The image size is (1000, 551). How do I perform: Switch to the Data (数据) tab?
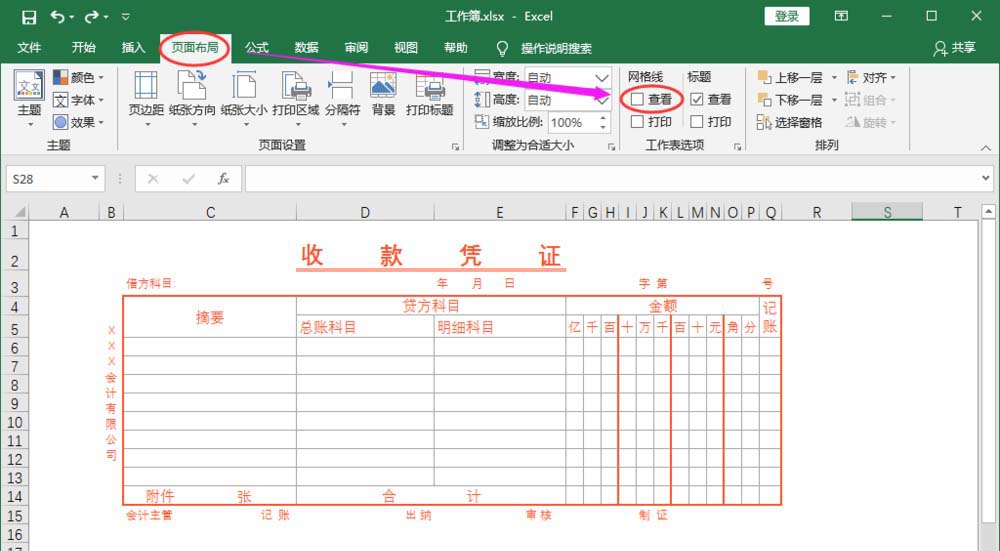pos(307,48)
